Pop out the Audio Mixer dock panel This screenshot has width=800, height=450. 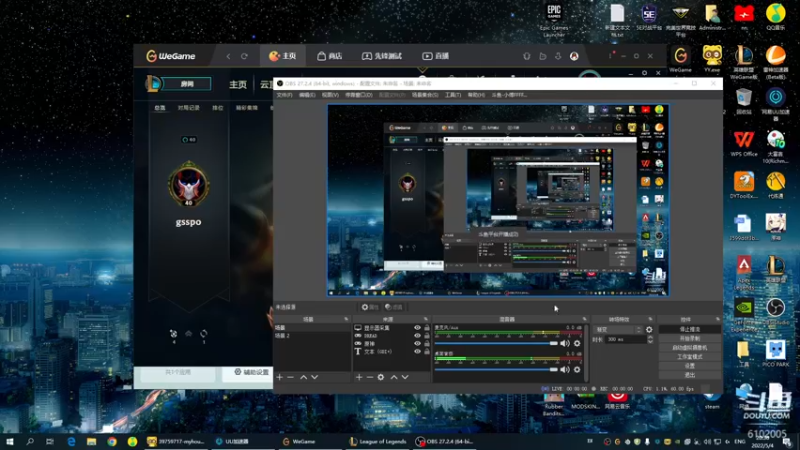(x=585, y=319)
